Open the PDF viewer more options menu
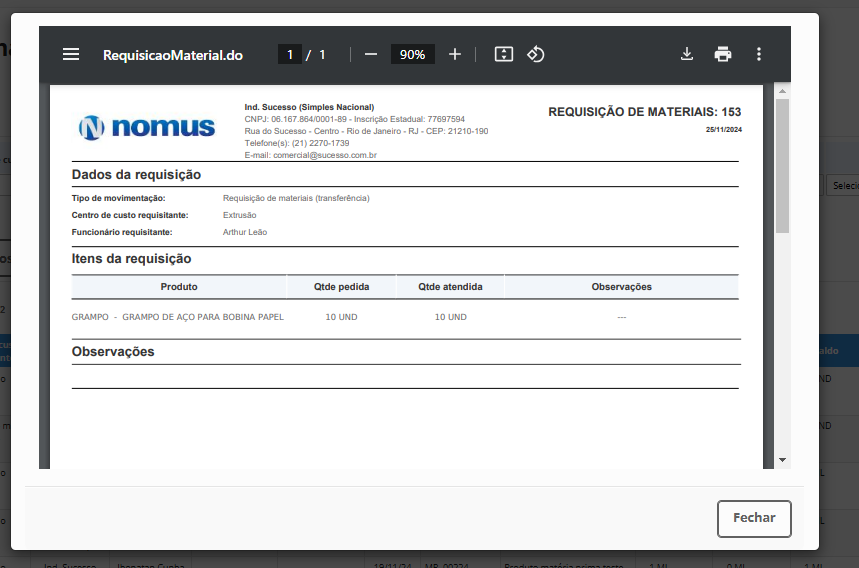 click(x=759, y=54)
